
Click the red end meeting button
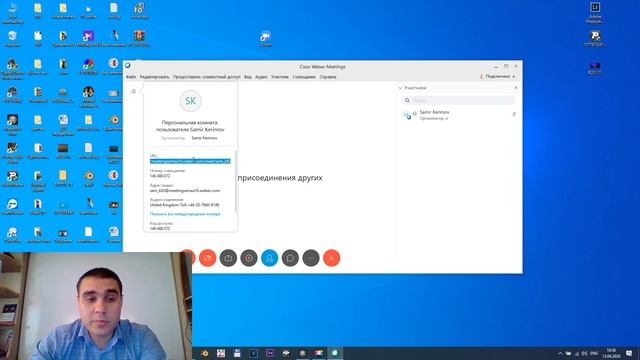coord(331,258)
